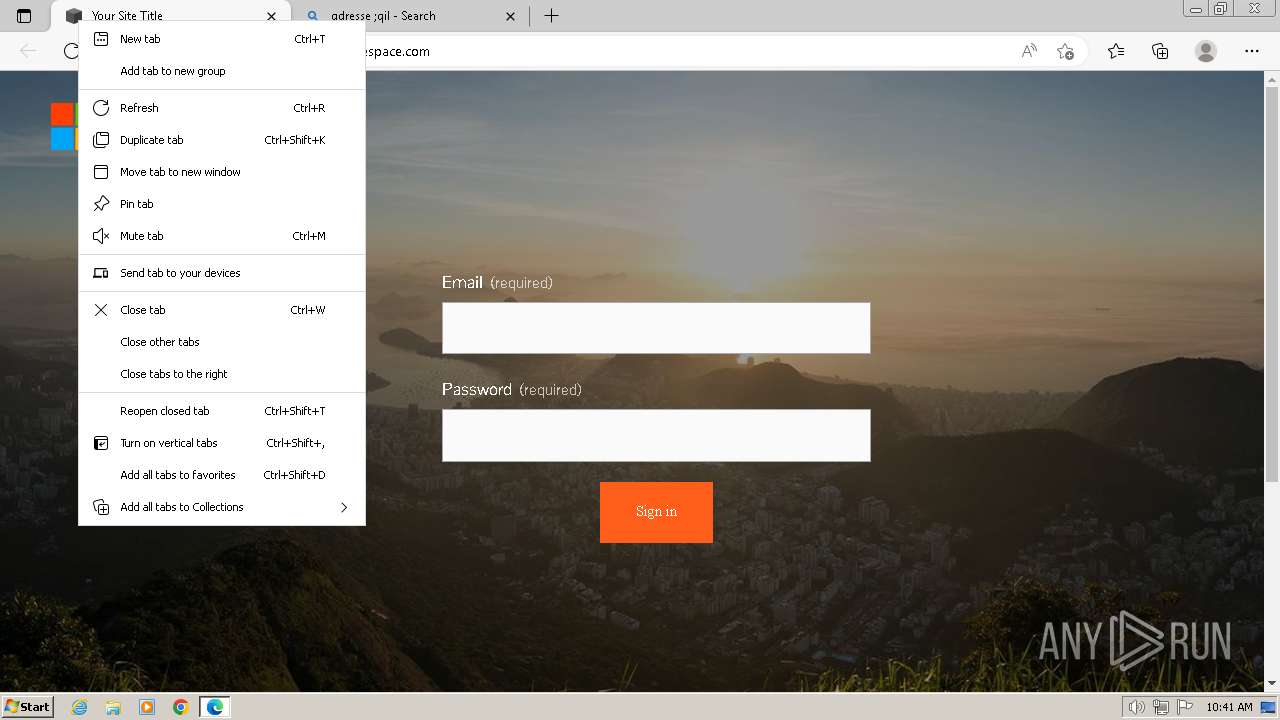Choose Close tabs to the right
This screenshot has height=720, width=1280.
point(222,374)
